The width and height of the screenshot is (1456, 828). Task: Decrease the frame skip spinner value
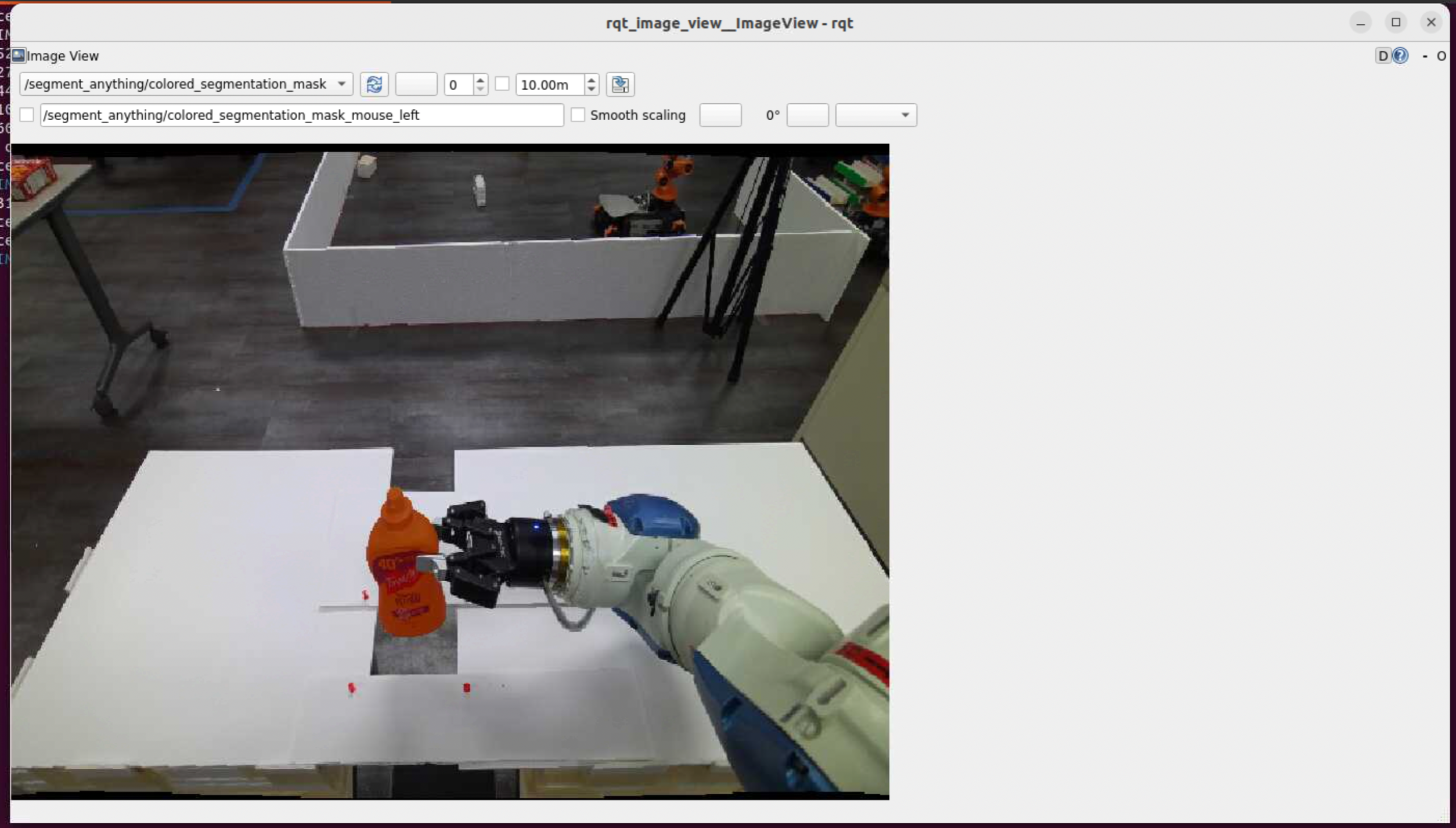[x=480, y=89]
